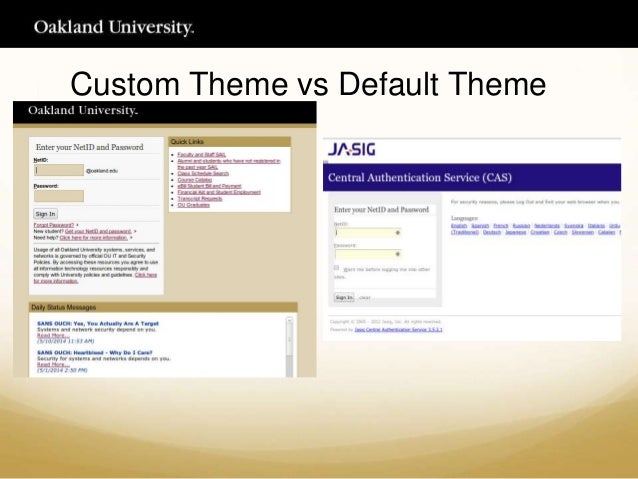The width and height of the screenshot is (638, 479).
Task: Click the Password field in the Oakland custom theme
Action: coord(59,196)
